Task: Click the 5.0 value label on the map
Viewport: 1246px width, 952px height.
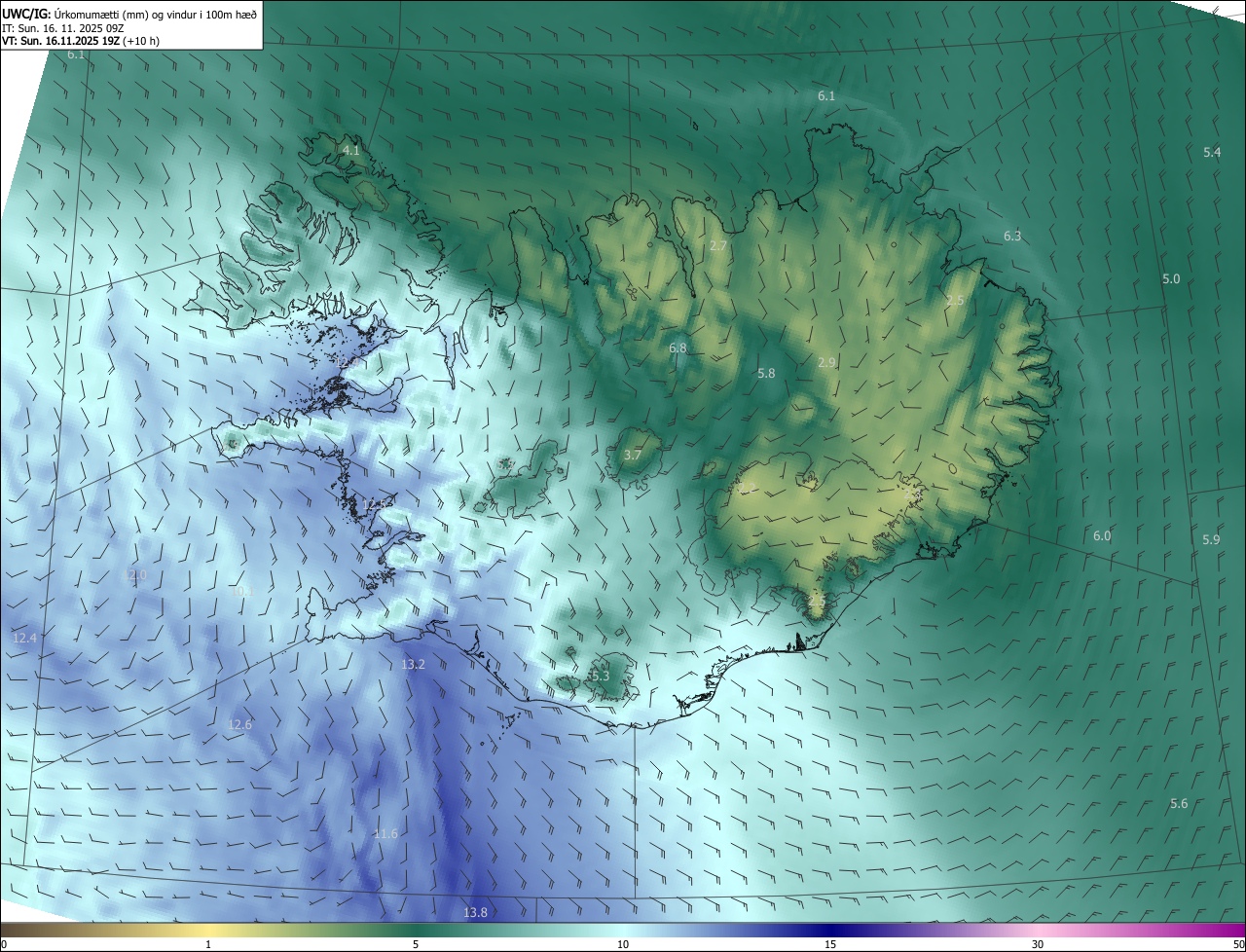Action: [x=1171, y=278]
